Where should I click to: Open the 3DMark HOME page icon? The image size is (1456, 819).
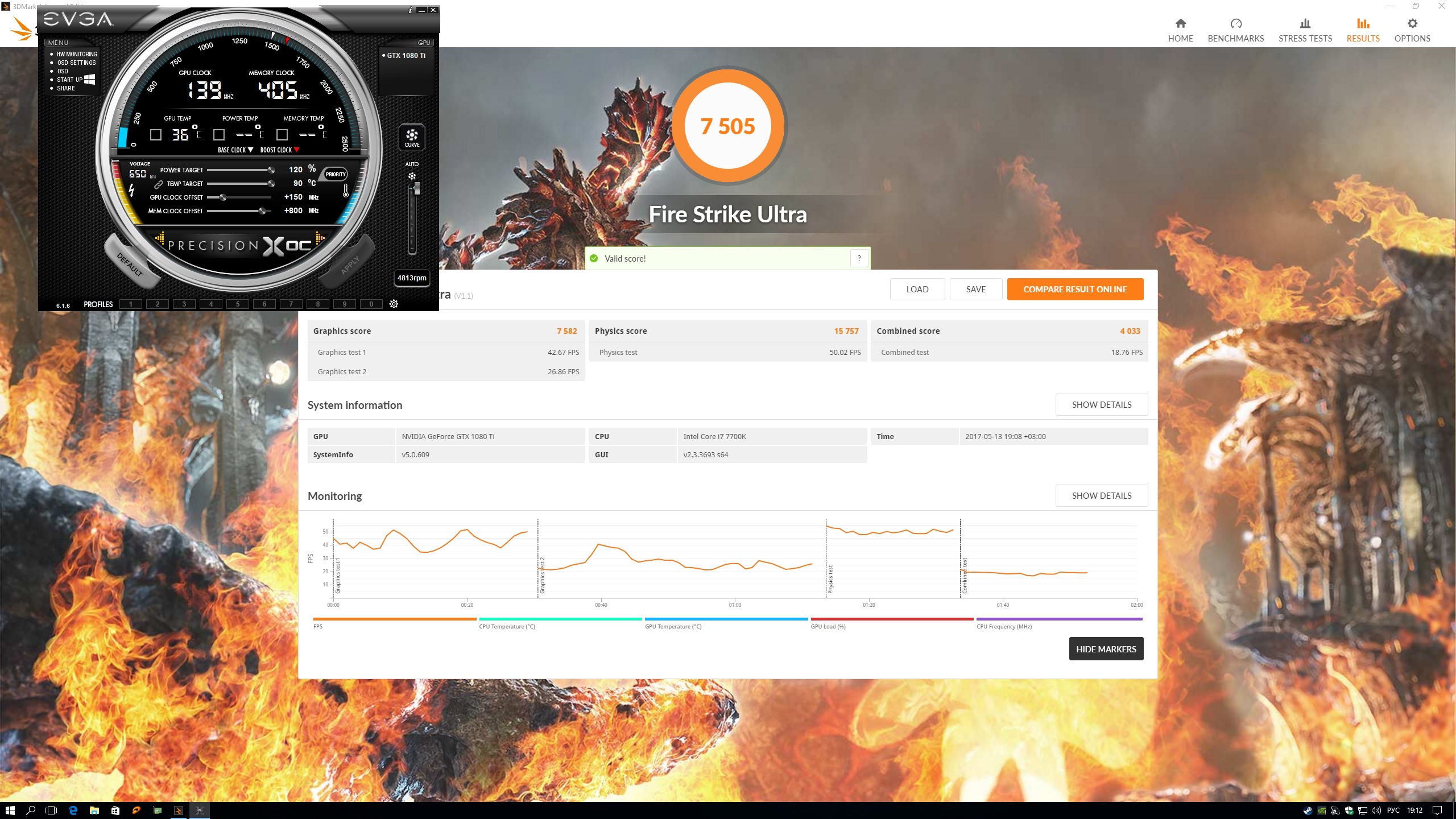click(x=1180, y=24)
